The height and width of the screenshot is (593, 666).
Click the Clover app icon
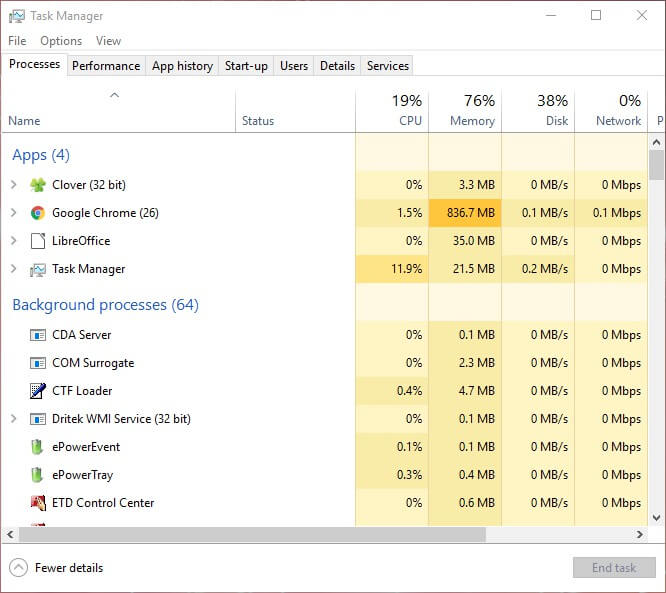click(38, 185)
